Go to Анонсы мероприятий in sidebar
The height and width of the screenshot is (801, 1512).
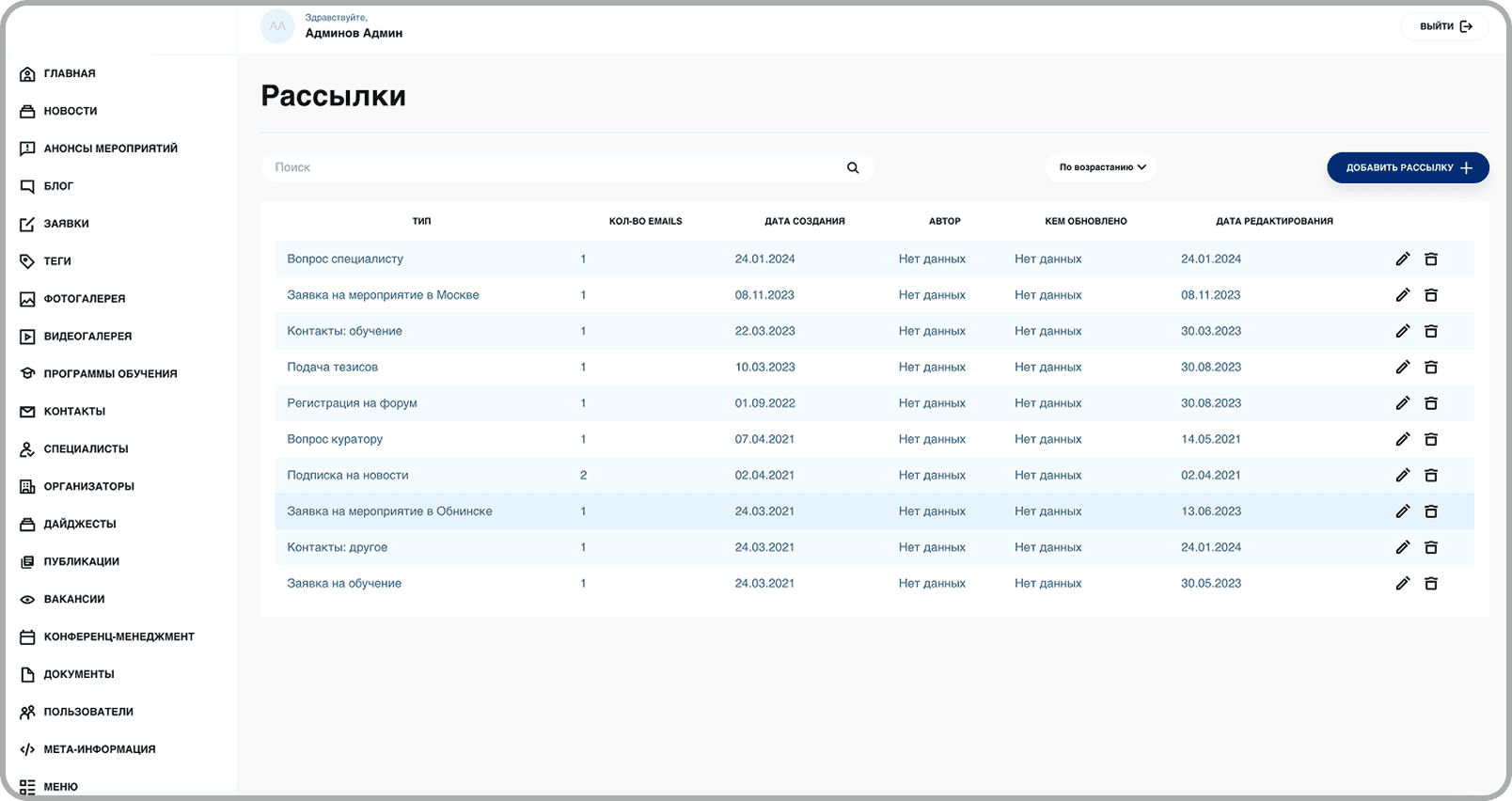[110, 149]
